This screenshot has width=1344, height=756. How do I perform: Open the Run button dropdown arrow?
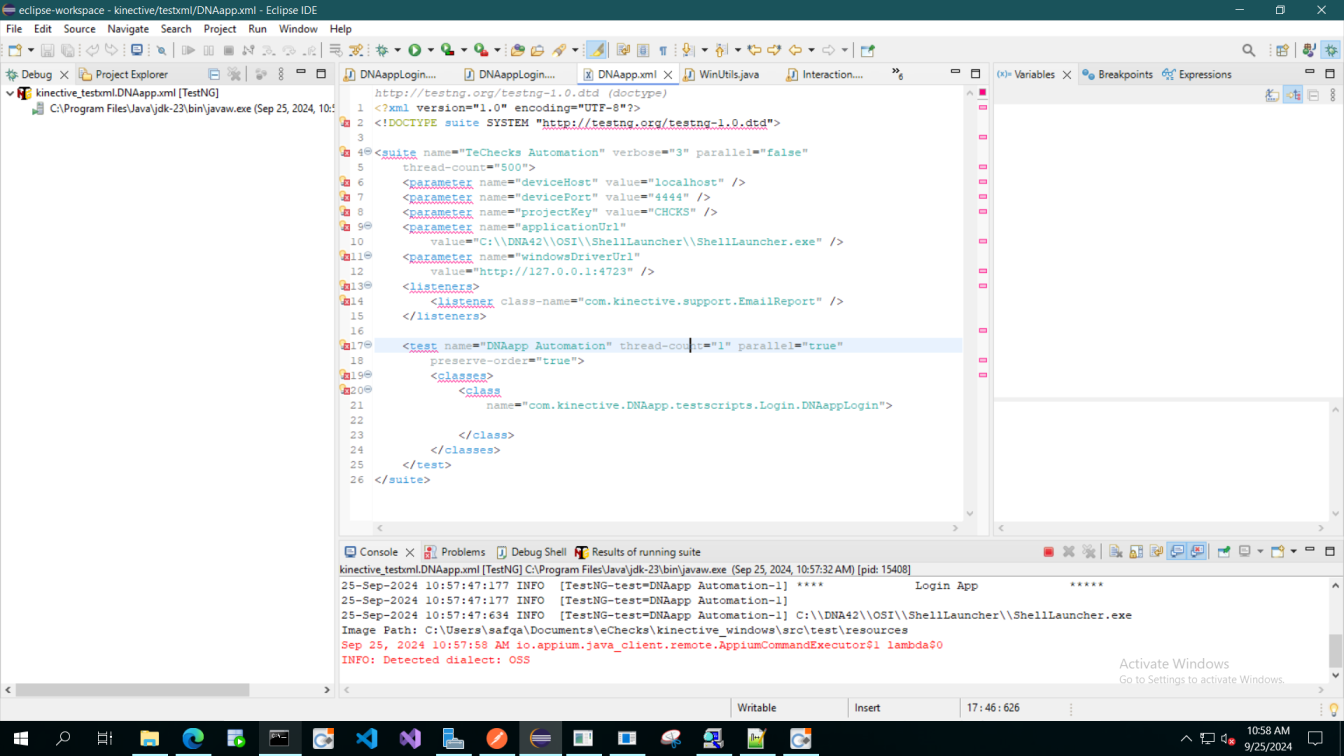(x=430, y=50)
